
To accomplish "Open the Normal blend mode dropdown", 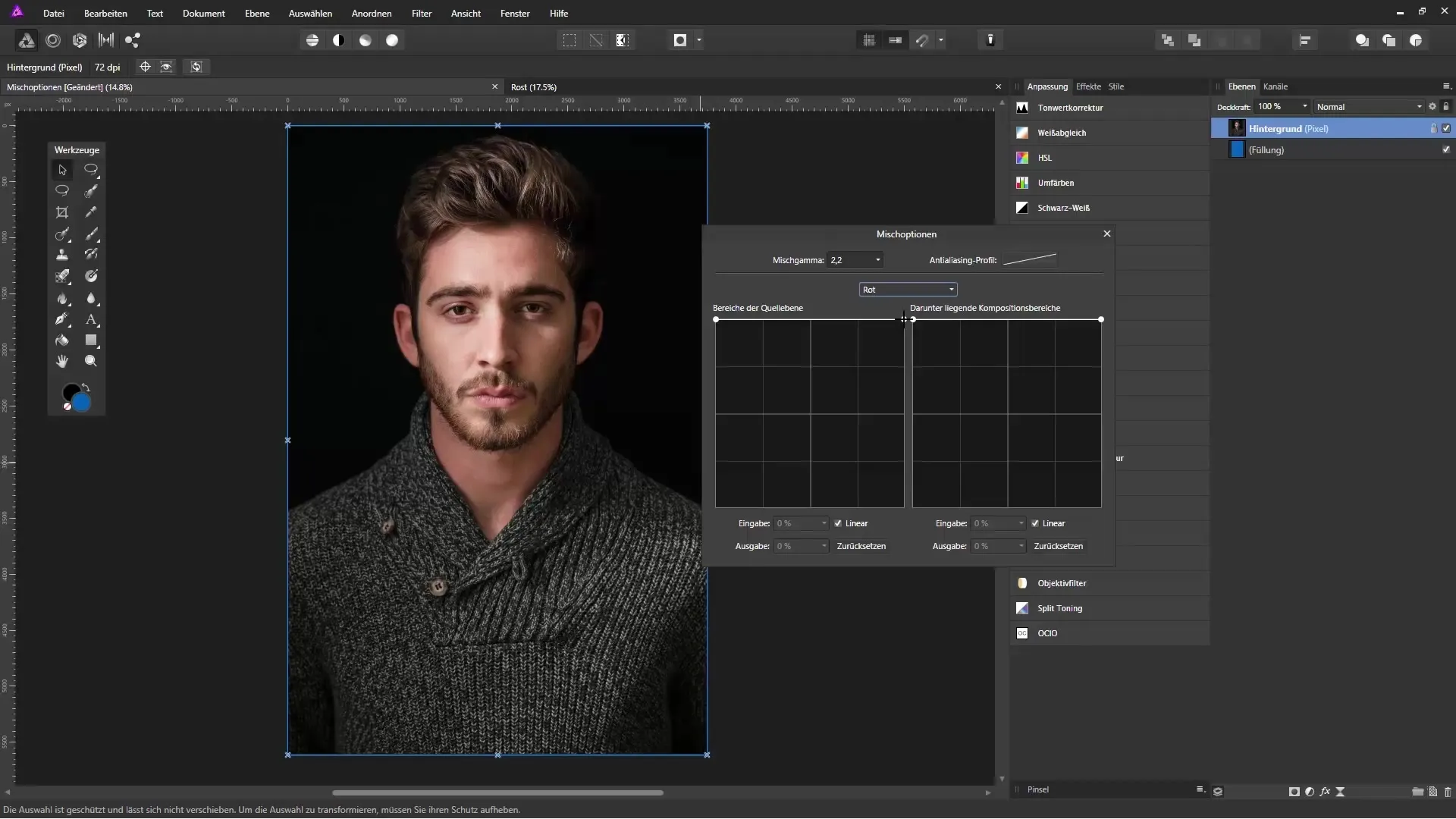I will click(x=1370, y=107).
